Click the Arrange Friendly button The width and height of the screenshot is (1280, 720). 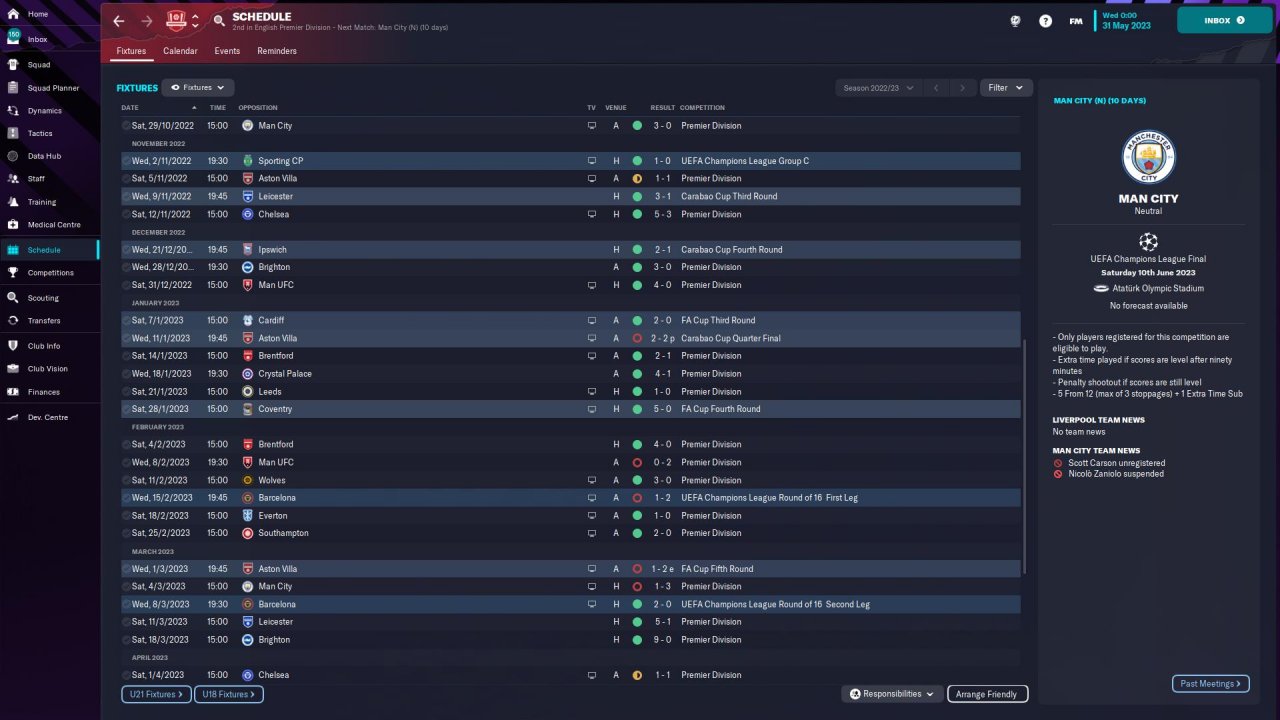point(987,694)
